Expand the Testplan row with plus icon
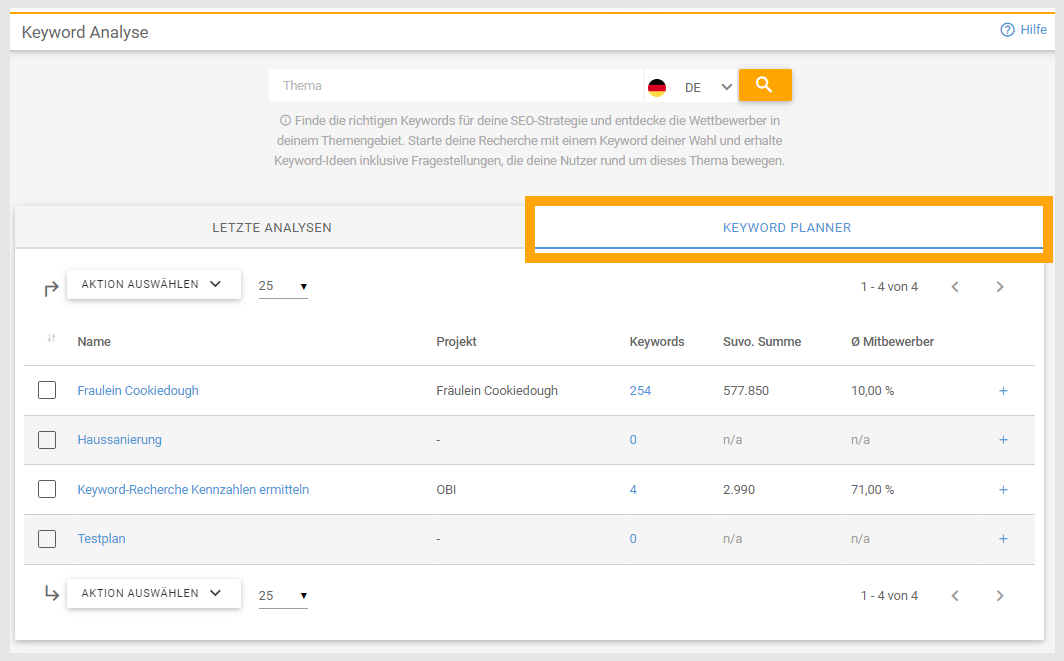Viewport: 1064px width, 661px height. click(1003, 539)
